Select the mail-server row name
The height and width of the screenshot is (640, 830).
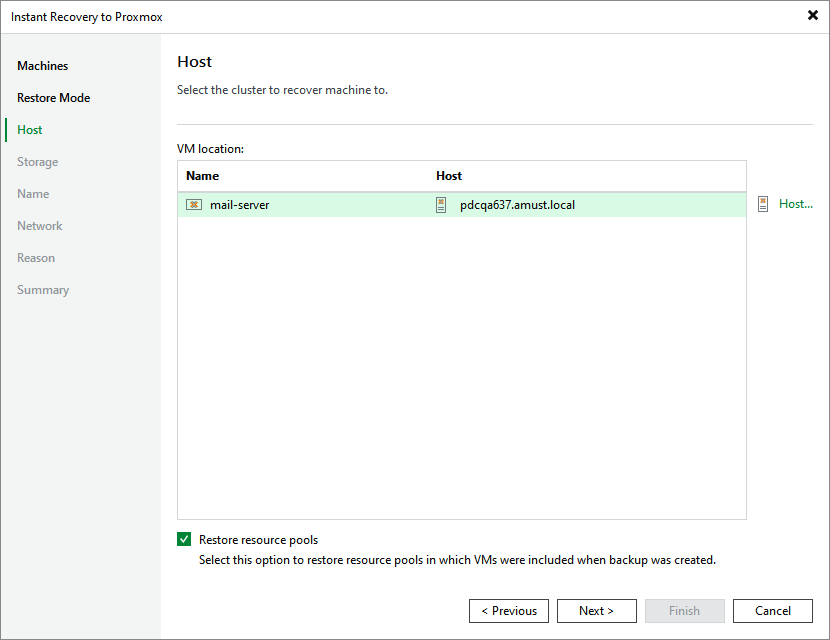239,205
